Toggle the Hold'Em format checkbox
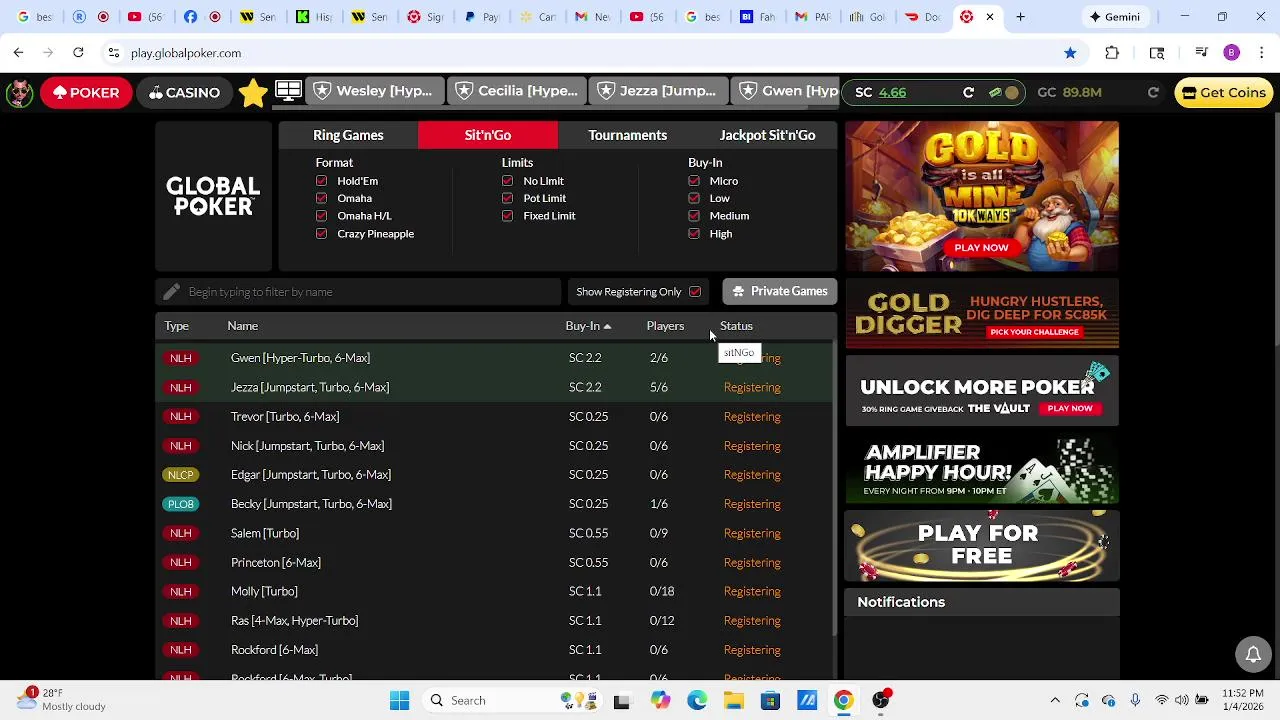The width and height of the screenshot is (1280, 720). (x=321, y=181)
